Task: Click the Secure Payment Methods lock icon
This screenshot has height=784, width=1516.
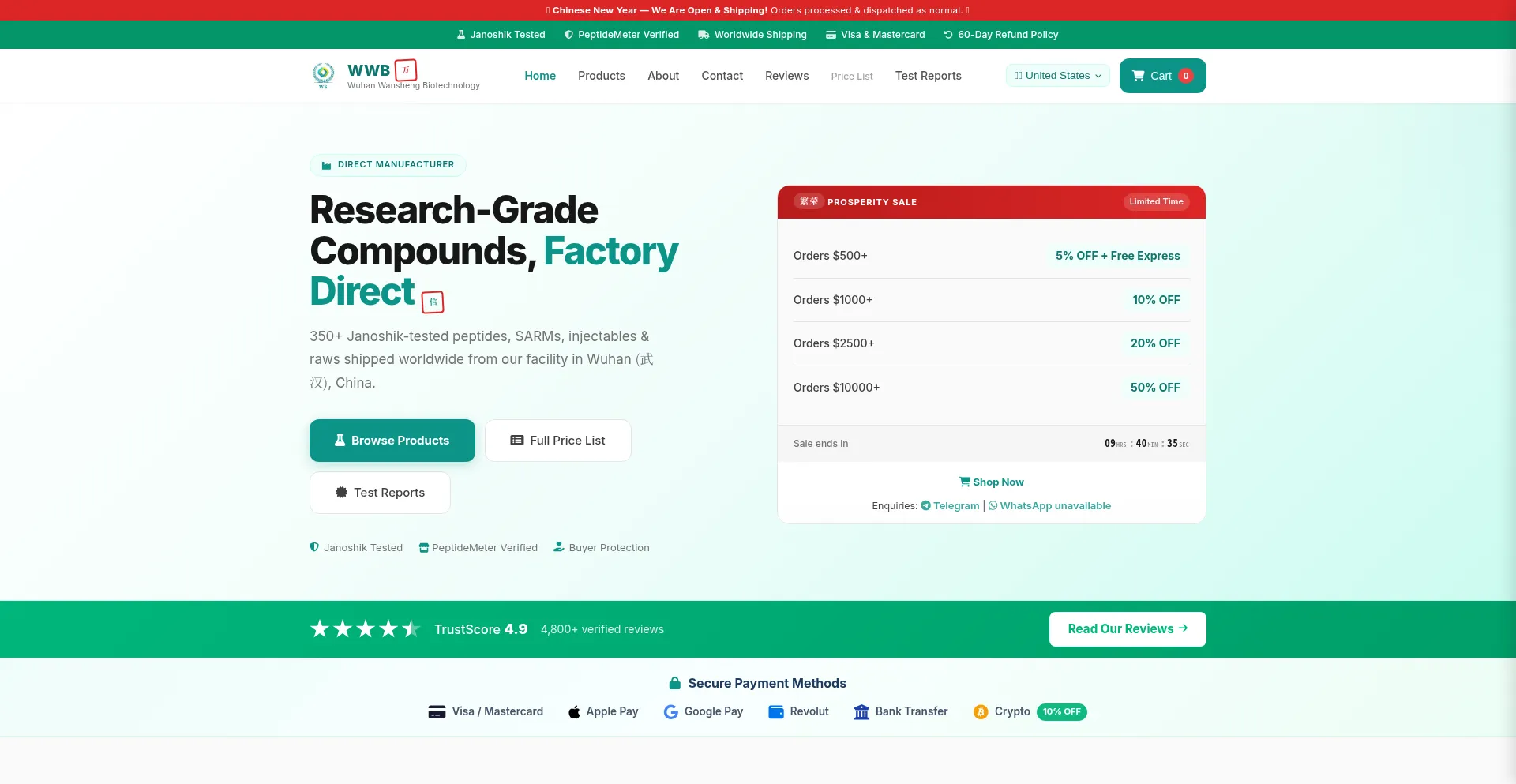Action: point(675,683)
